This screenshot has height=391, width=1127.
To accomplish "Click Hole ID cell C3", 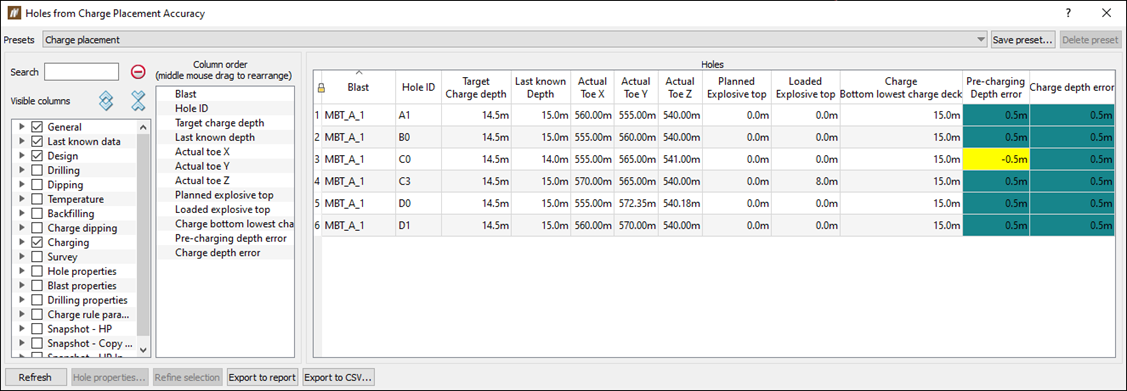I will coord(418,181).
